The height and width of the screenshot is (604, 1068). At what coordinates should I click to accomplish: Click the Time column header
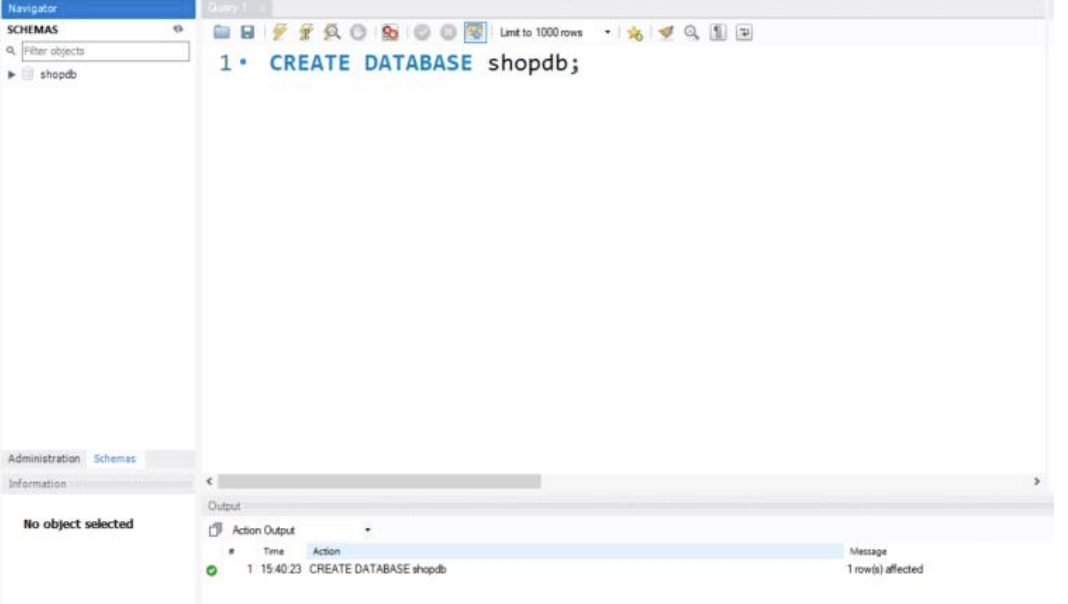273,551
